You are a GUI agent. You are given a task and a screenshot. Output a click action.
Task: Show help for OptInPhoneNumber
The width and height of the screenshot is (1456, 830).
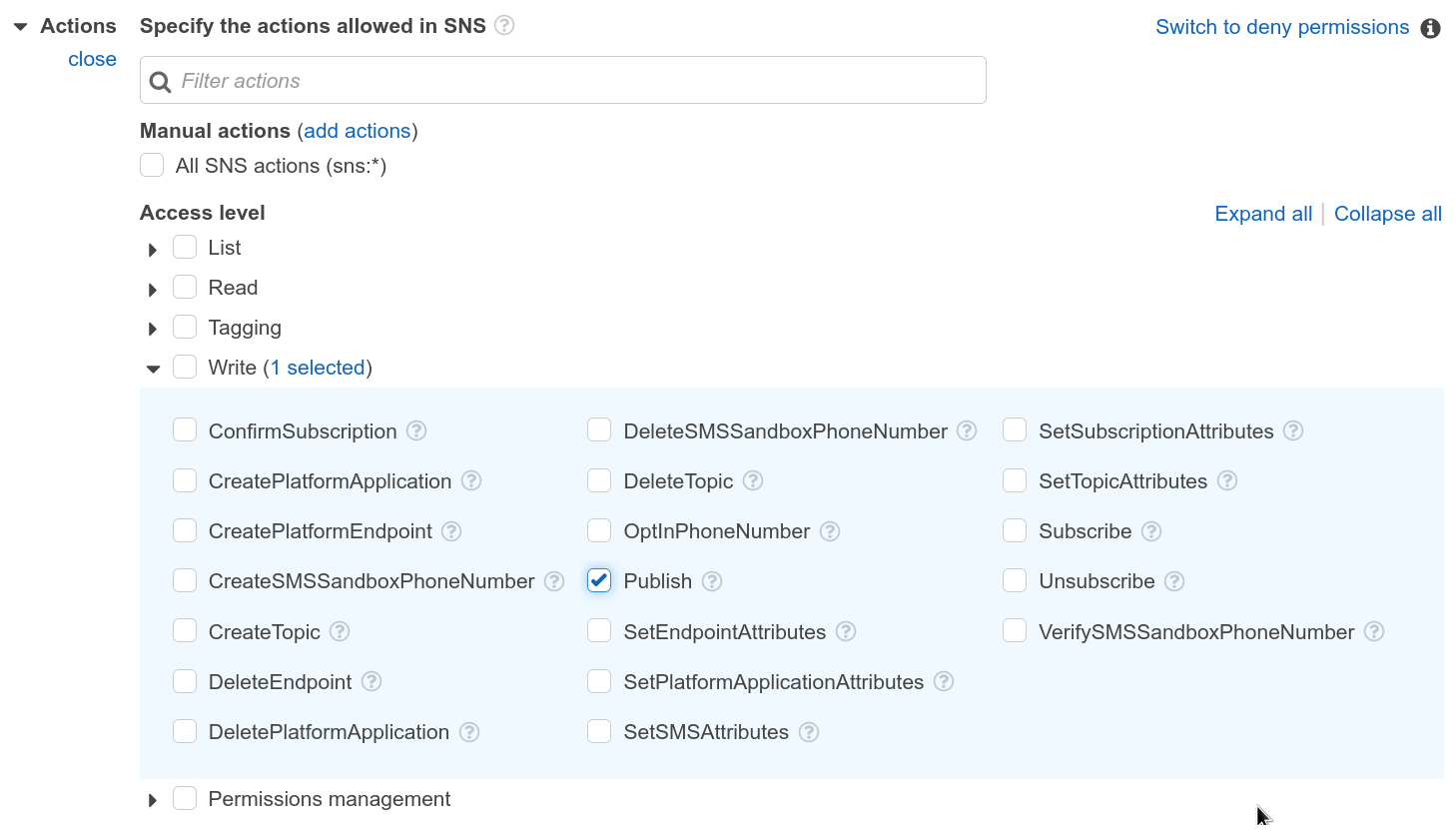pos(830,531)
